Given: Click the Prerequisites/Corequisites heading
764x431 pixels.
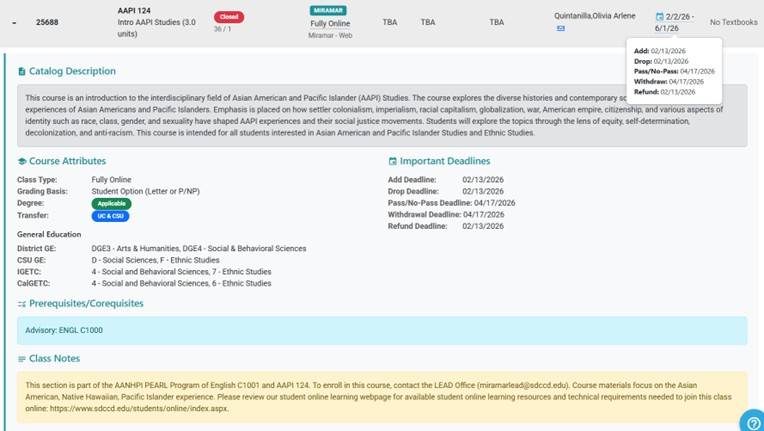Looking at the screenshot, I should coord(86,303).
